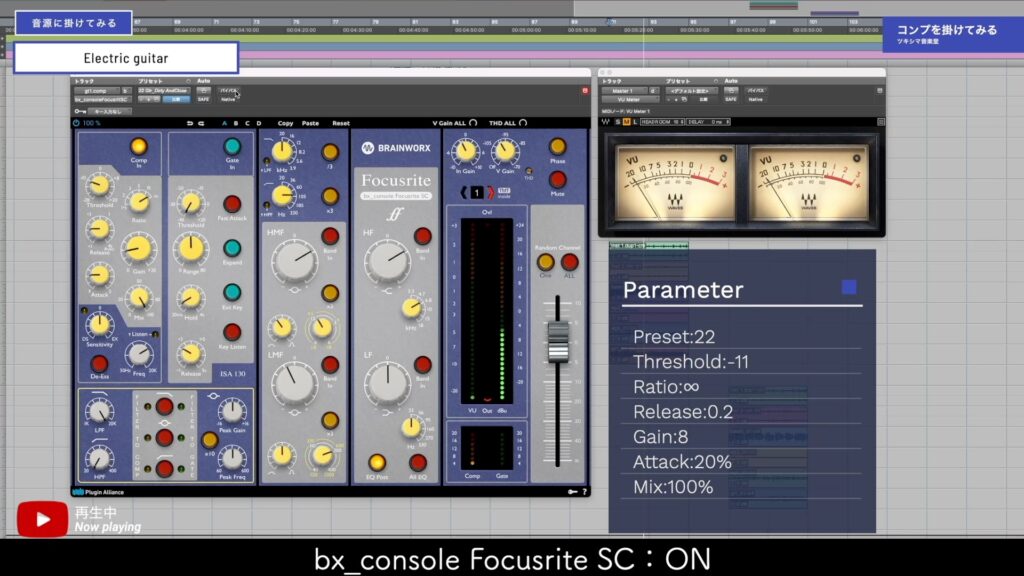Click the large HMF gain knob
Image resolution: width=1024 pixels, height=576 pixels.
coord(295,261)
